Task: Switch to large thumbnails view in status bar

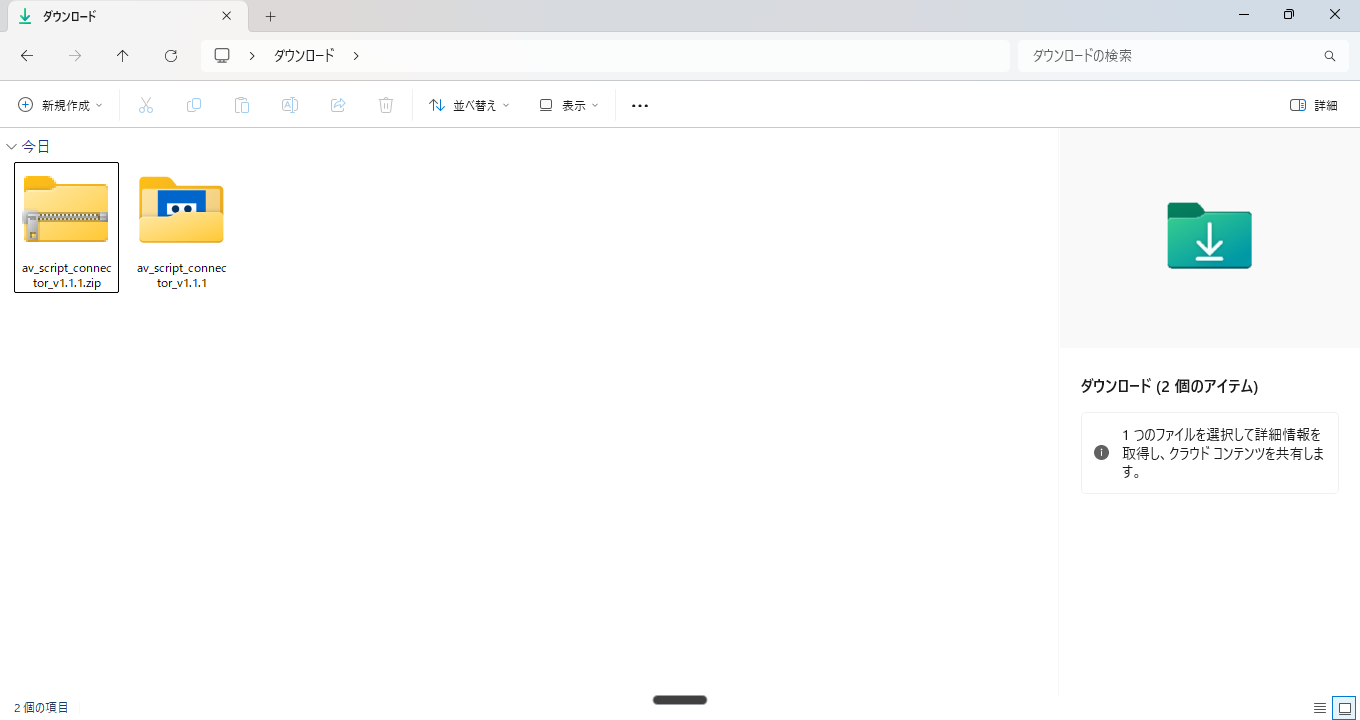Action: 1345,708
